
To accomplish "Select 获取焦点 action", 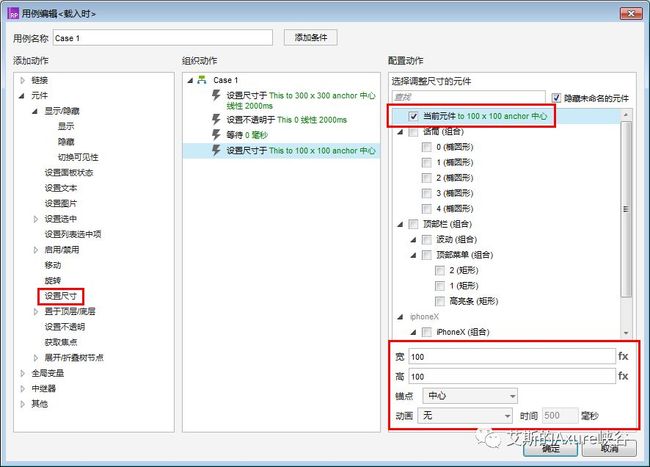I will (61, 342).
